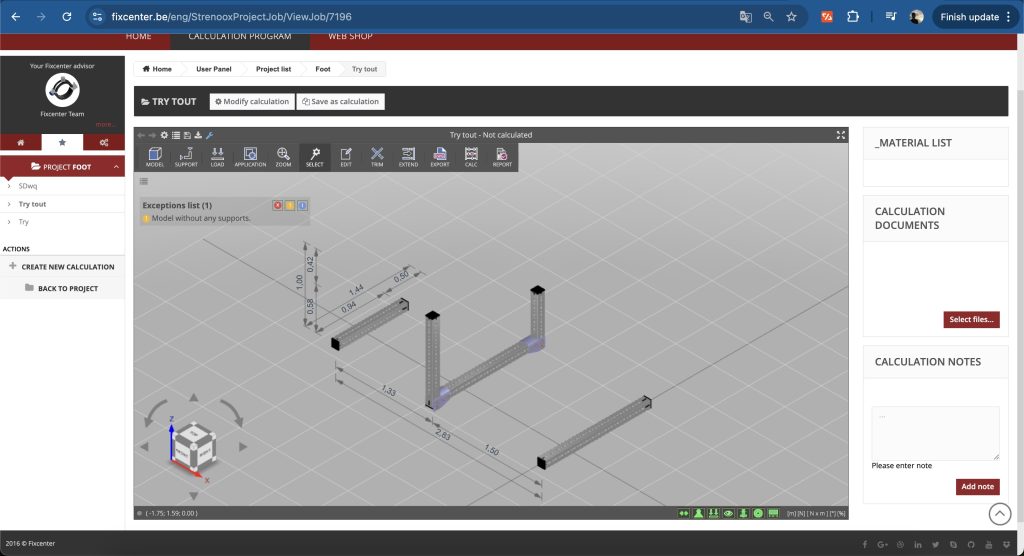Switch to the favorites star tab
The image size is (1024, 556).
pos(62,143)
